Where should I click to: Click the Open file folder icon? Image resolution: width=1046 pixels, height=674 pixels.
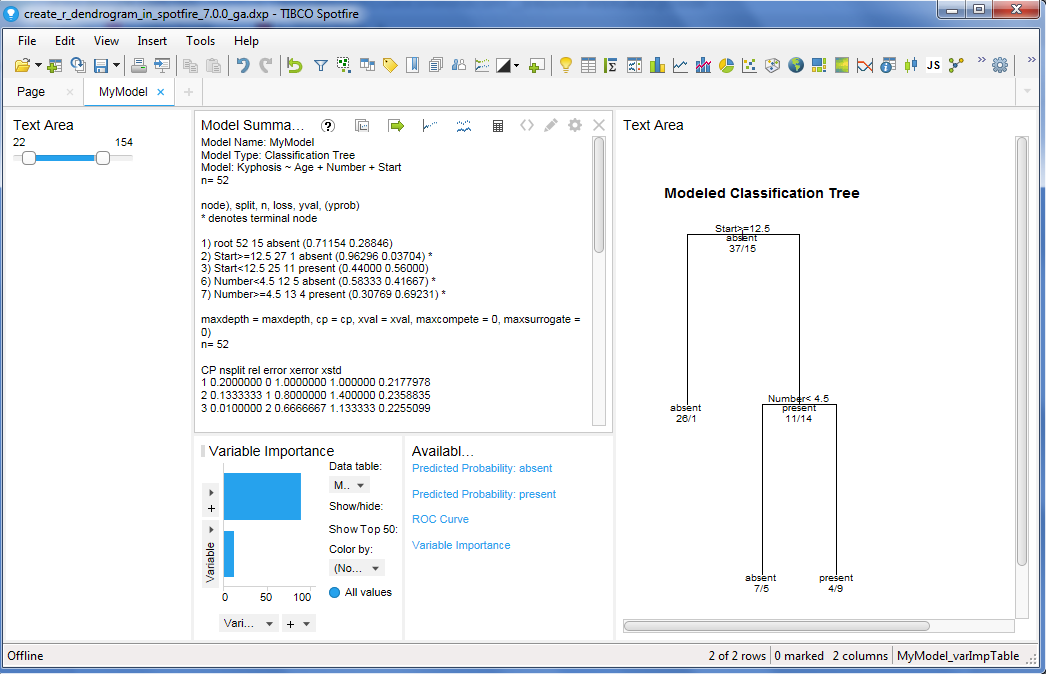pos(21,65)
